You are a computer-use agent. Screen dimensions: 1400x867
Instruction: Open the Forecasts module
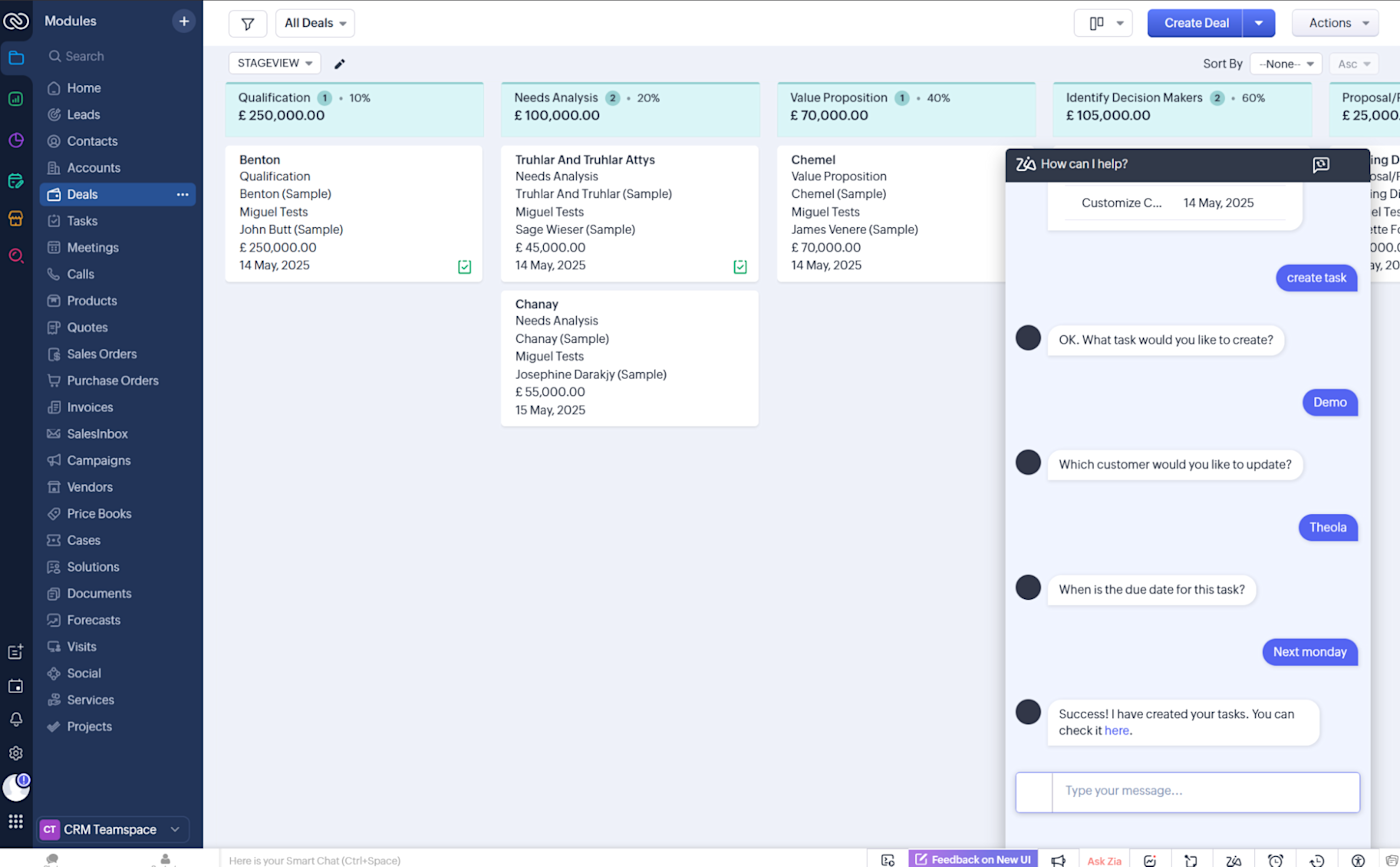pos(93,620)
